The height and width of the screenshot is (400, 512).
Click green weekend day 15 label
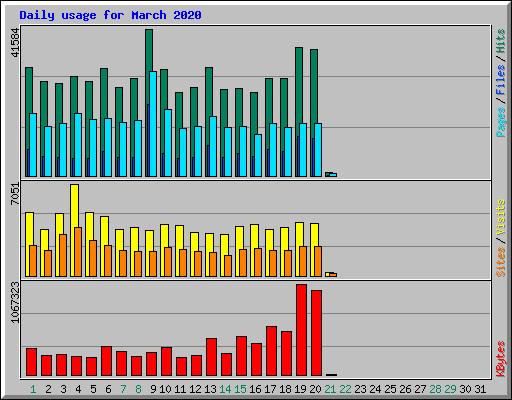coord(240,389)
